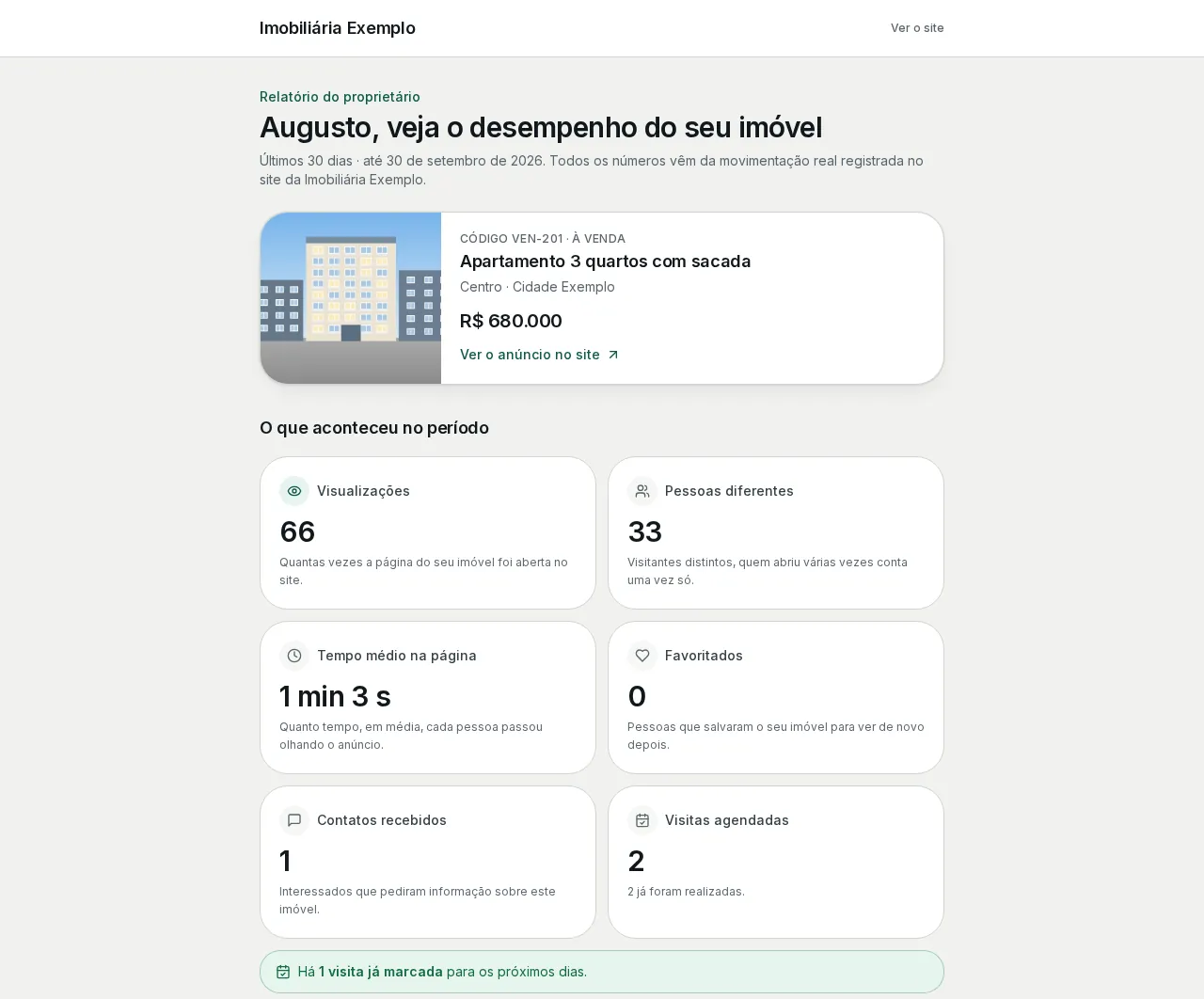The width and height of the screenshot is (1204, 999).
Task: Click the CÓDIGO VEN-201 · À VENDA label
Action: pos(543,239)
